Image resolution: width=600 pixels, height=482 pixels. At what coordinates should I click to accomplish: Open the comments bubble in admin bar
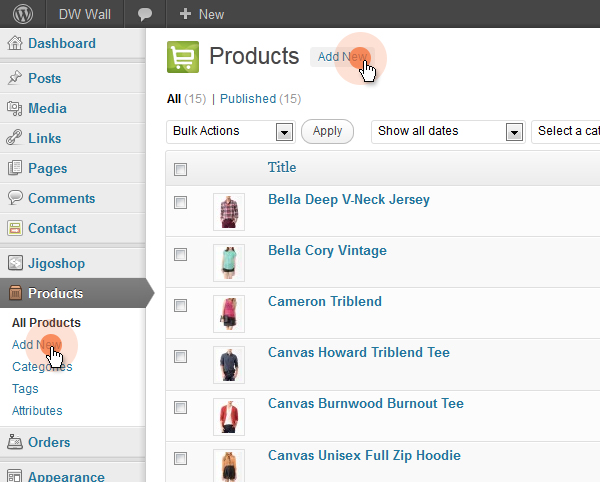pos(145,15)
